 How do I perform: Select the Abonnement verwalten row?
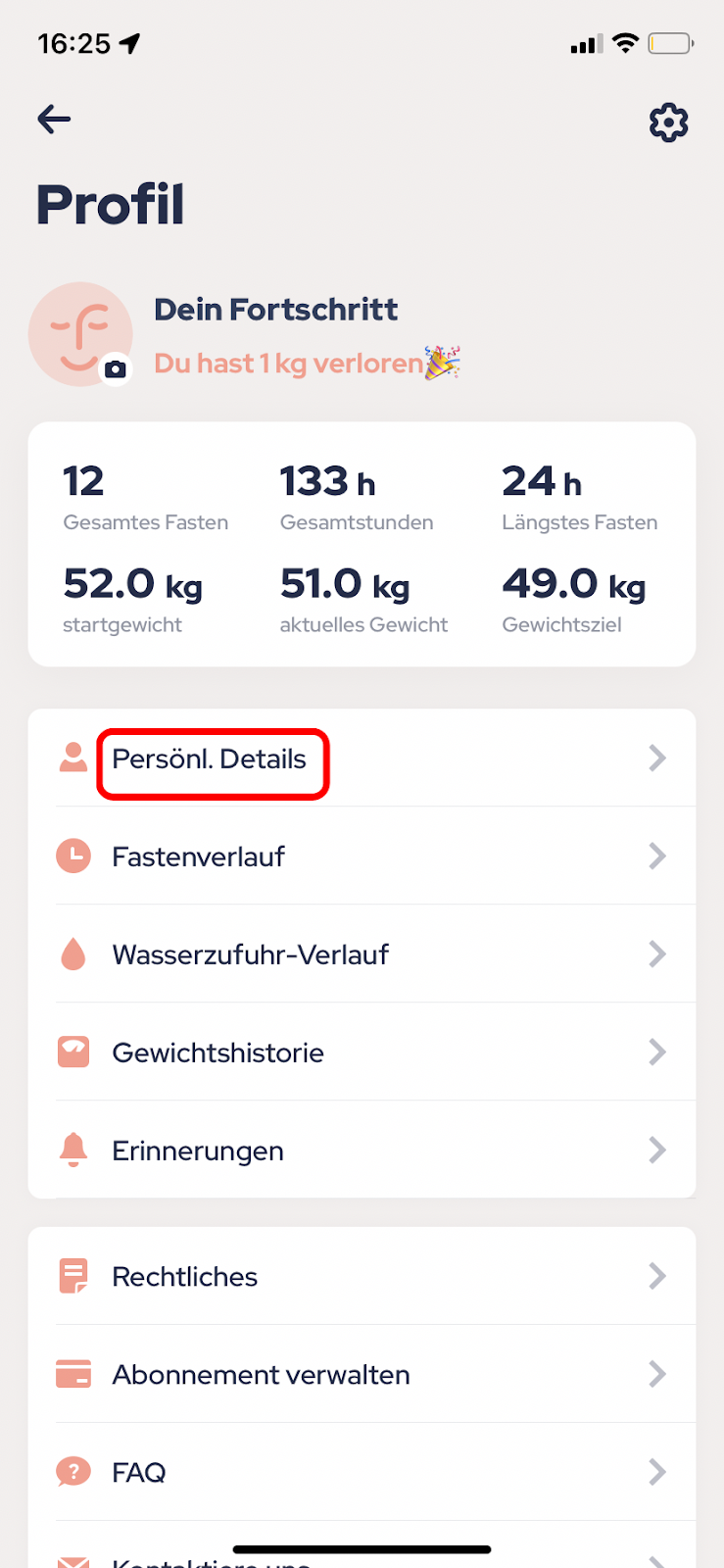click(362, 1374)
